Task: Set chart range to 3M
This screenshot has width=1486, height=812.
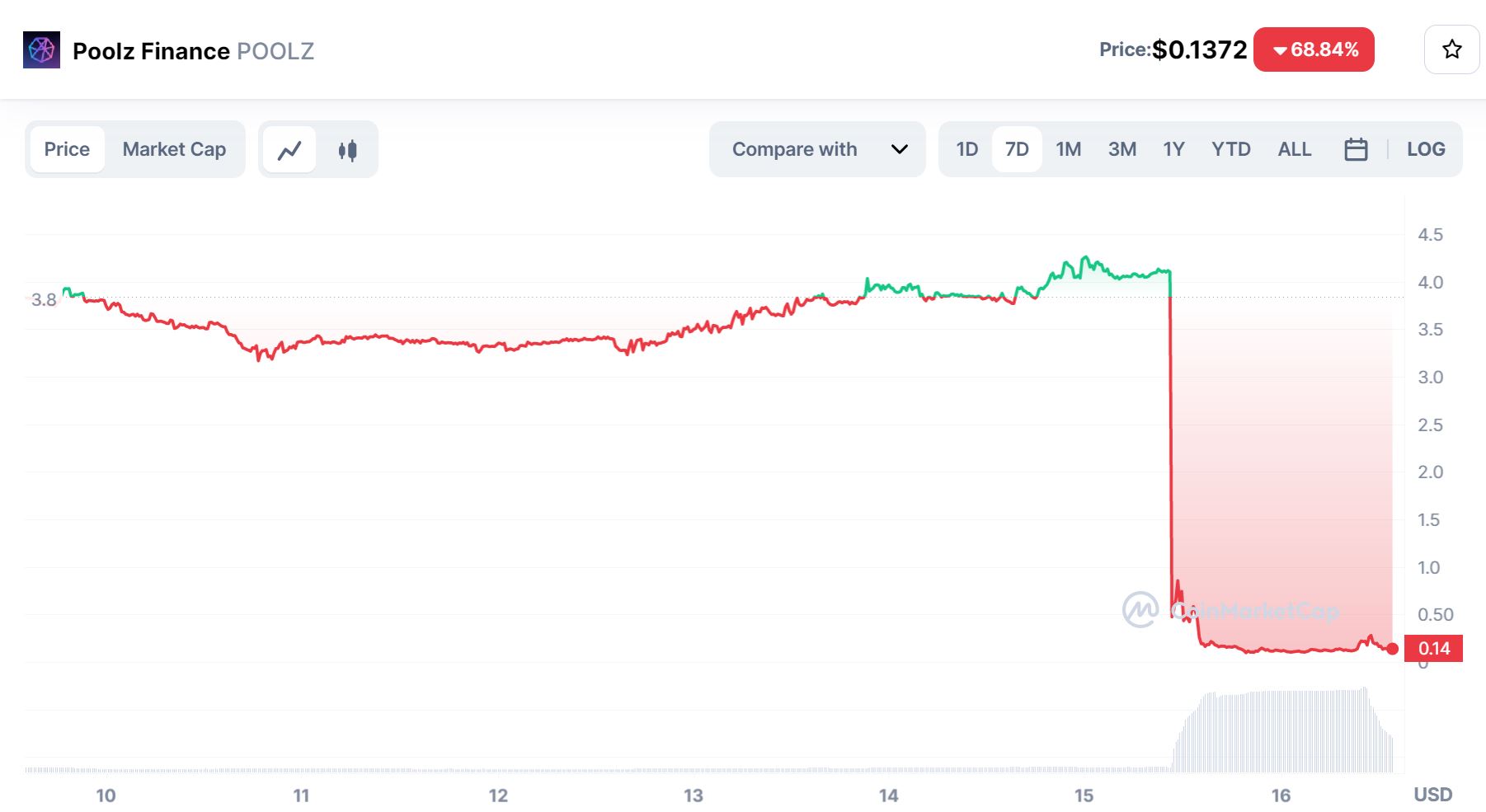Action: (1122, 149)
